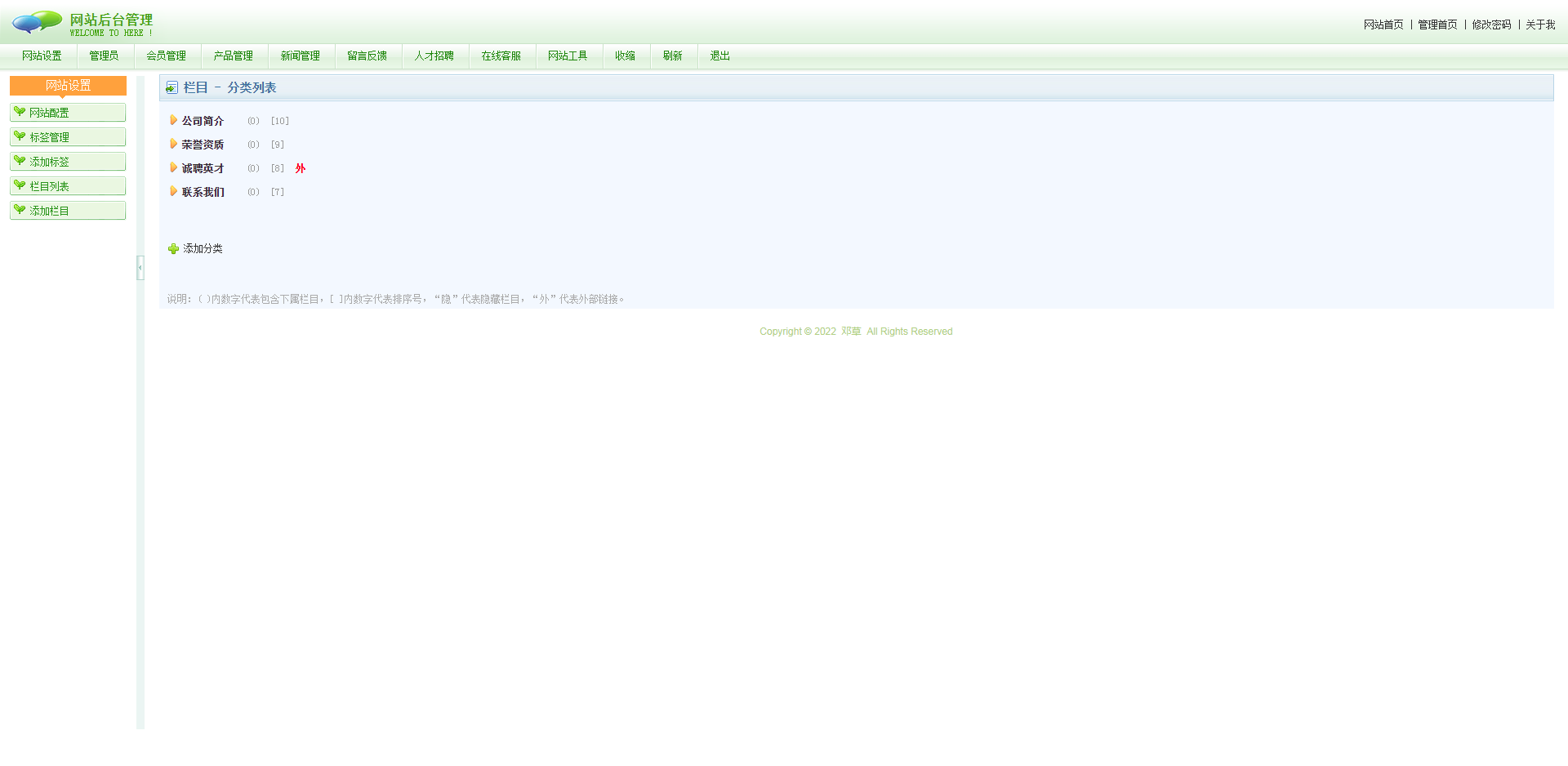The height and width of the screenshot is (766, 1568).
Task: Click the sprout icon beside 标签管理
Action: 20,136
